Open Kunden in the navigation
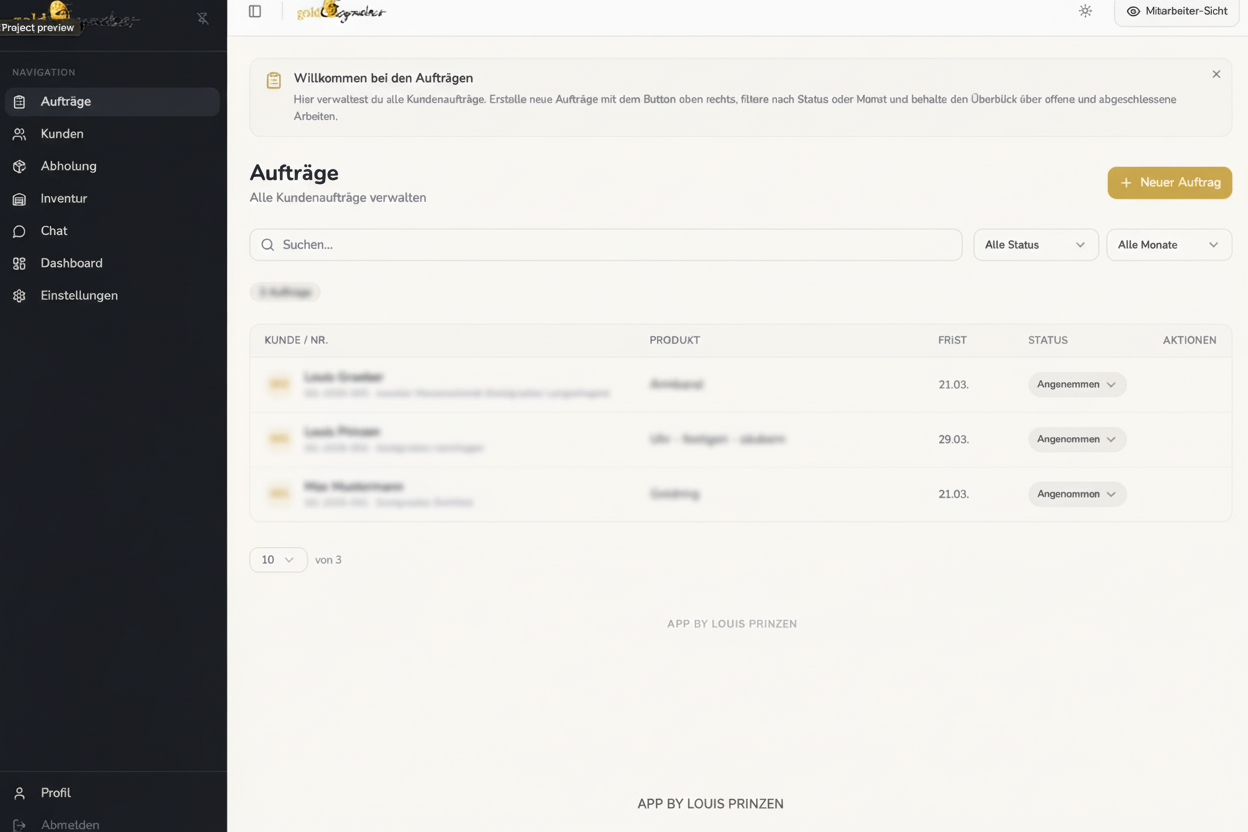The height and width of the screenshot is (832, 1248). pyautogui.click(x=62, y=134)
